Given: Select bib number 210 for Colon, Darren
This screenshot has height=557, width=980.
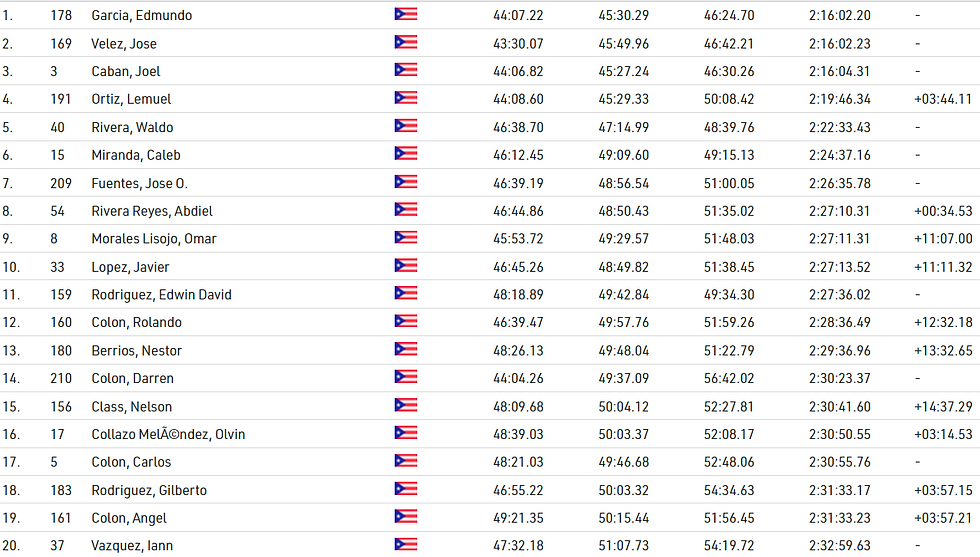Looking at the screenshot, I should (61, 379).
